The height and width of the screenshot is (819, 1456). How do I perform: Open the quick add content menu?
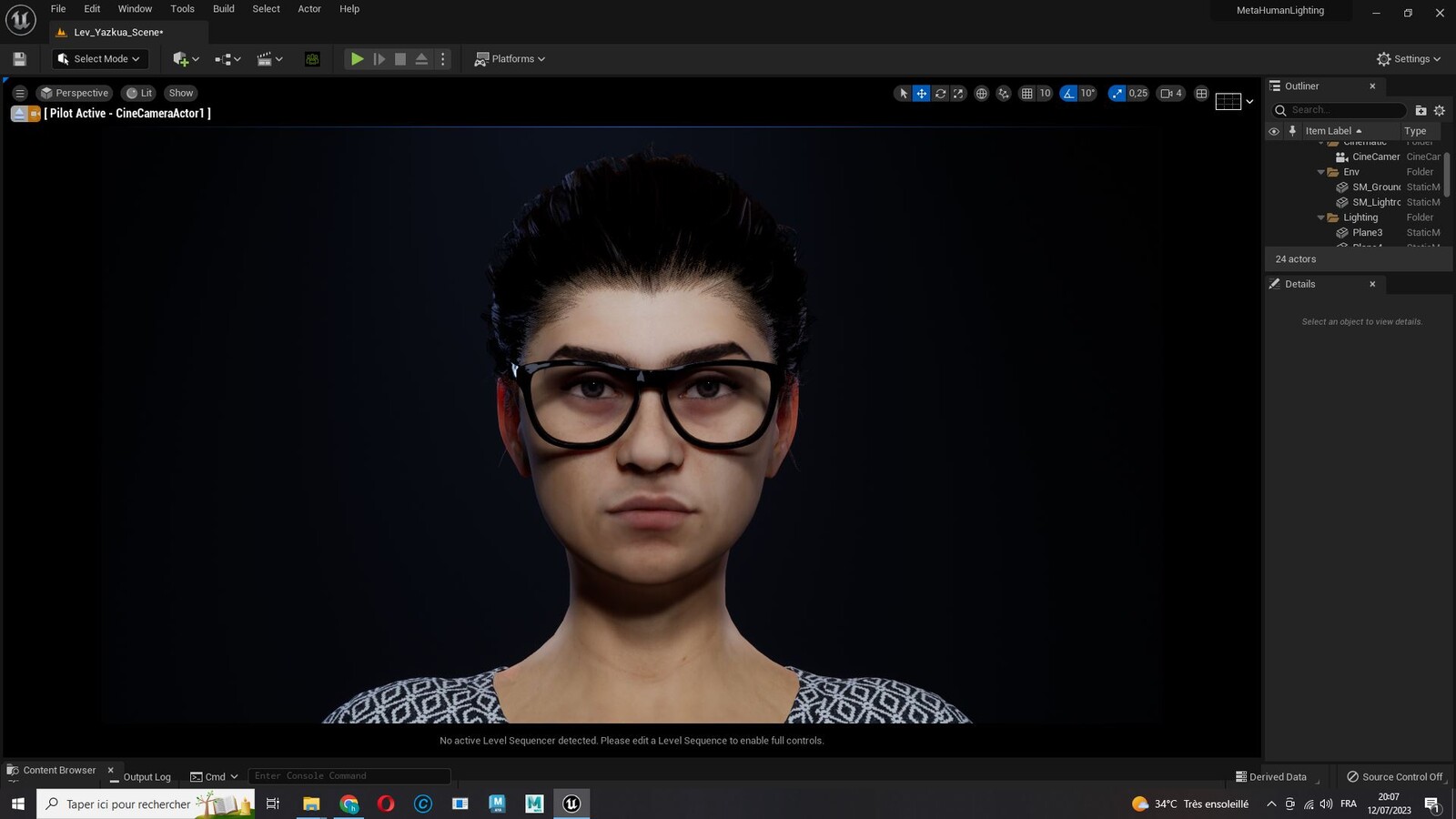click(186, 59)
